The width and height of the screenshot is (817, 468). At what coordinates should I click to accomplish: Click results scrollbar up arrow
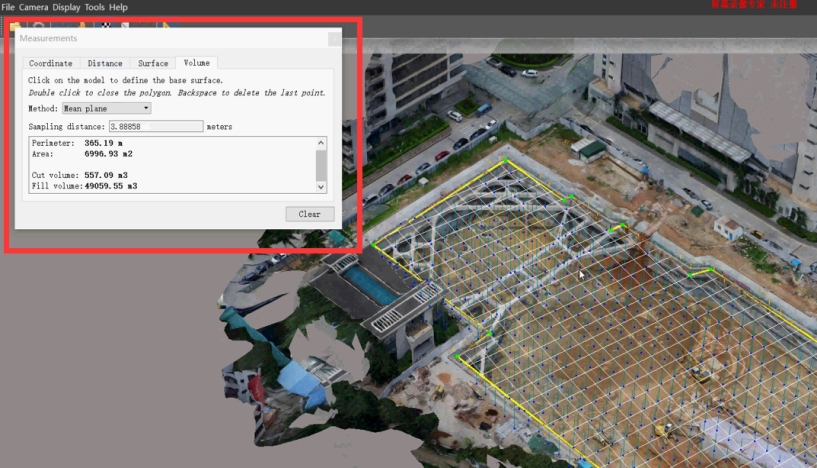[x=321, y=143]
